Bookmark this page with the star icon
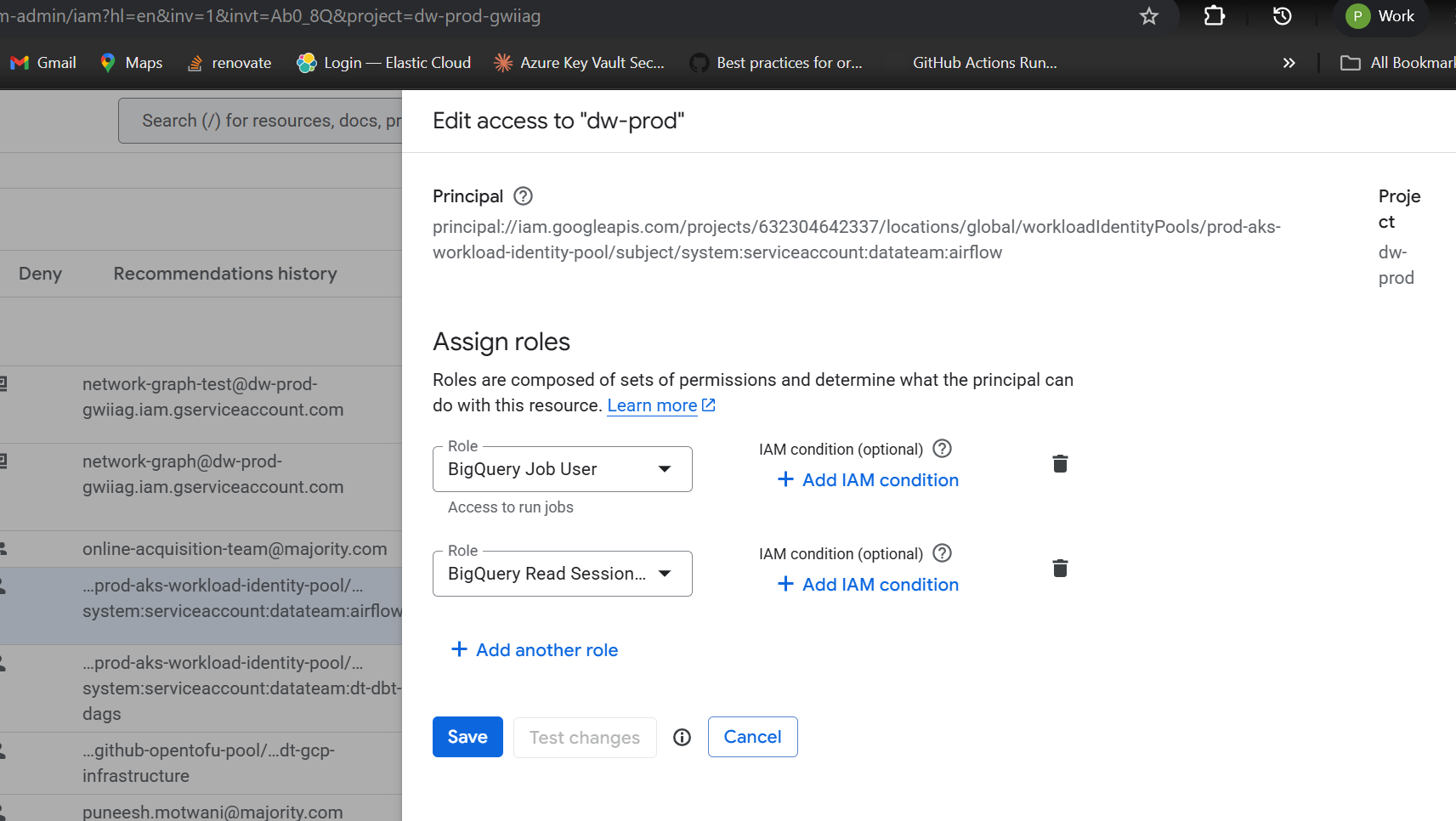The image size is (1456, 821). [1148, 16]
